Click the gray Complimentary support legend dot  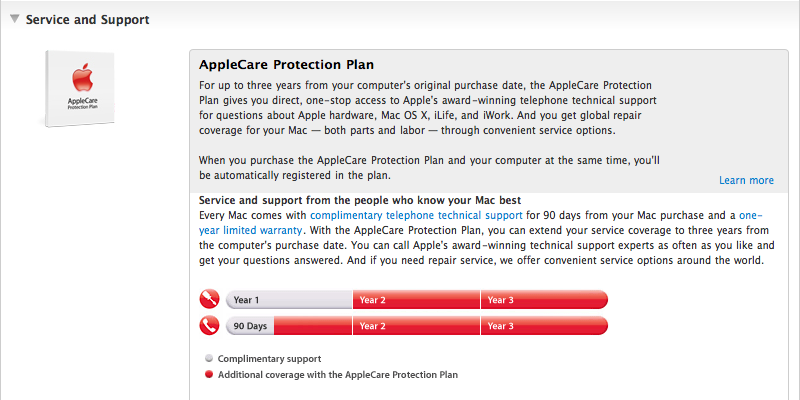click(x=208, y=358)
